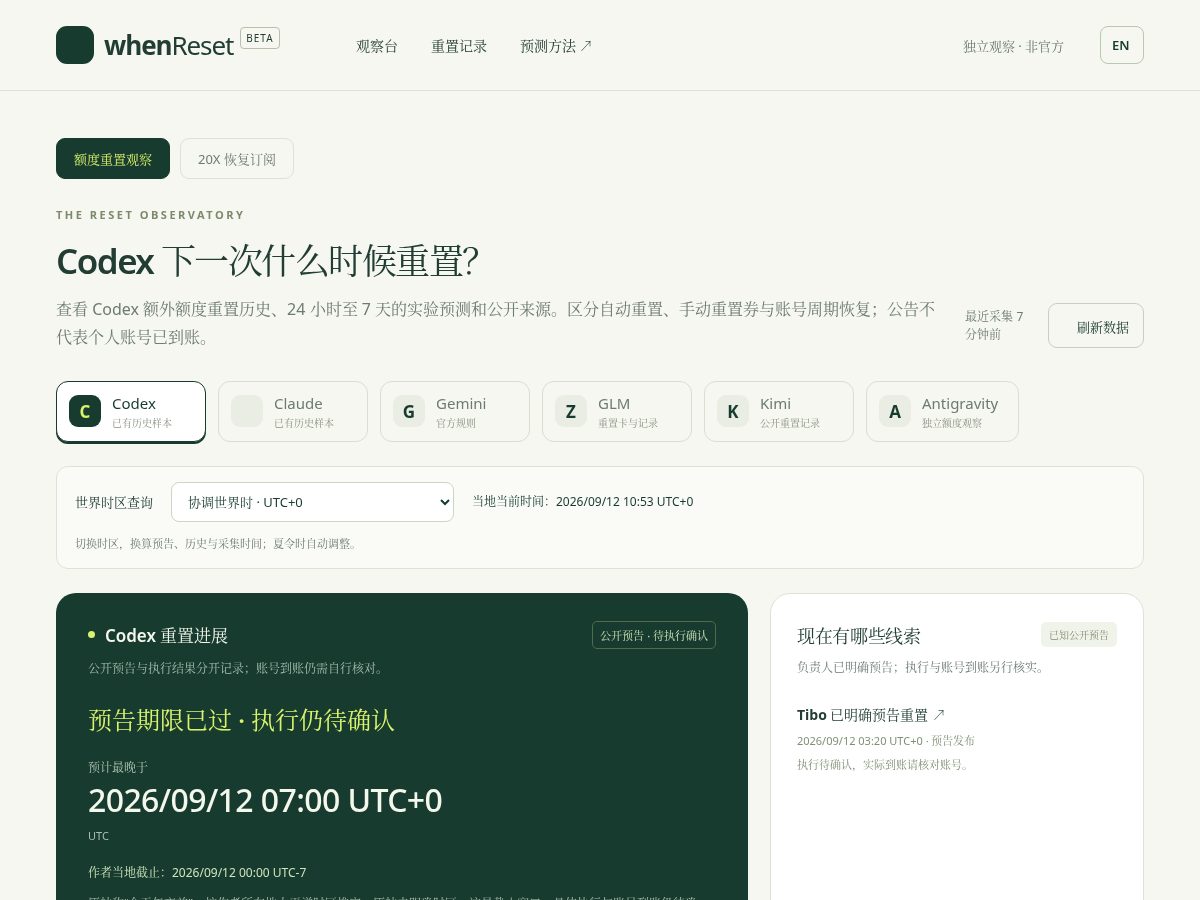The height and width of the screenshot is (900, 1200).
Task: Click the 刷新数据 refresh button
Action: (1096, 326)
